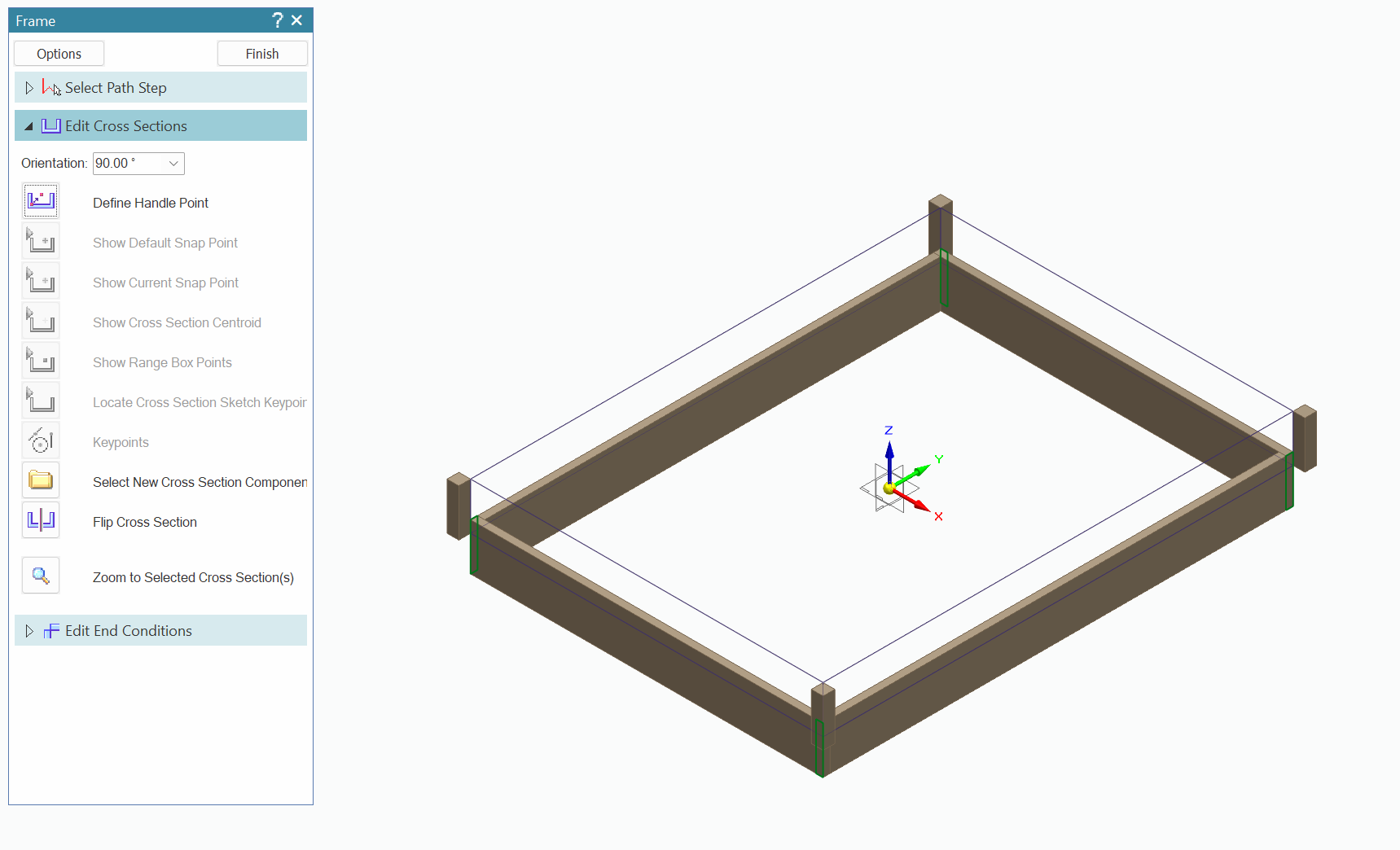Screen dimensions: 1400x850
Task: Click the Show Range Box Points icon
Action: point(41,361)
